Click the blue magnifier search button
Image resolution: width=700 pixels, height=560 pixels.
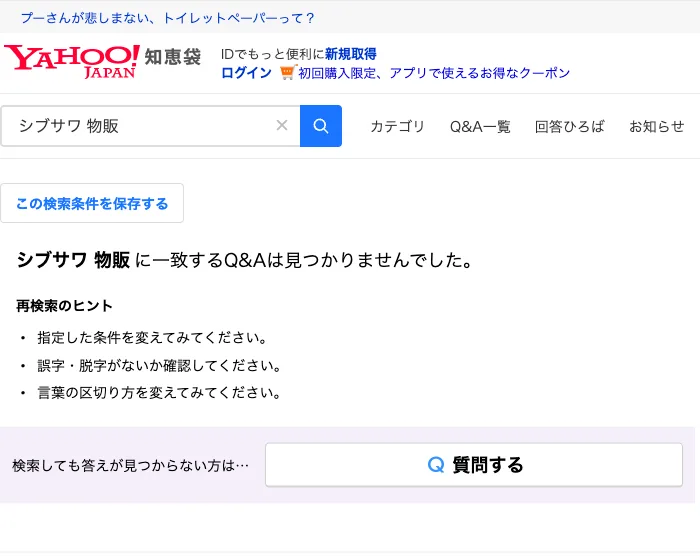(x=321, y=126)
